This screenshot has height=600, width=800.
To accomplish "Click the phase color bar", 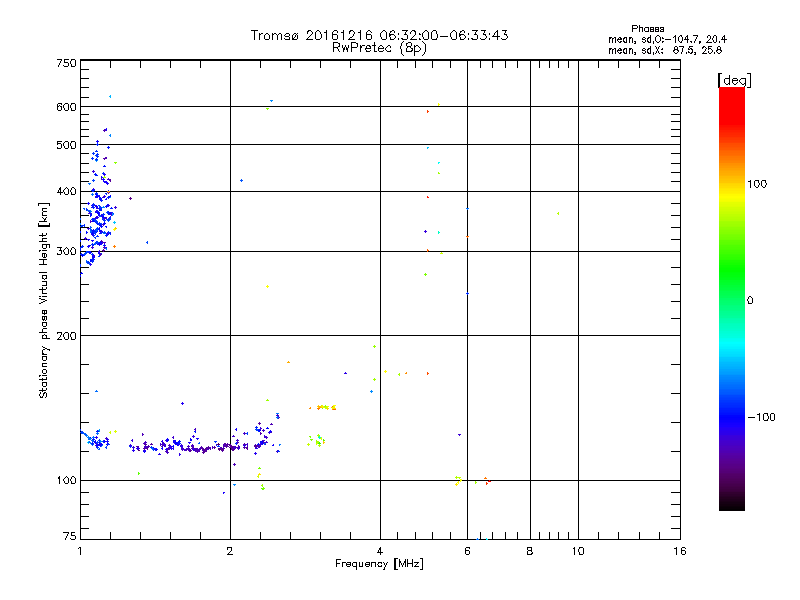I will [732, 298].
